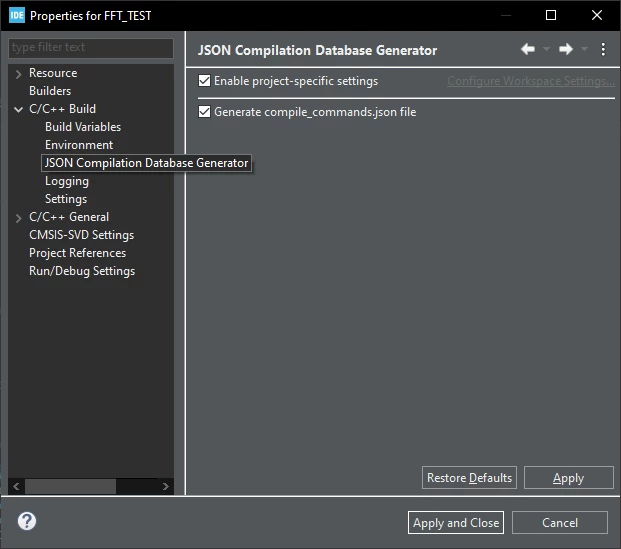Click the help question mark icon
Viewport: 621px width, 549px height.
[27, 521]
